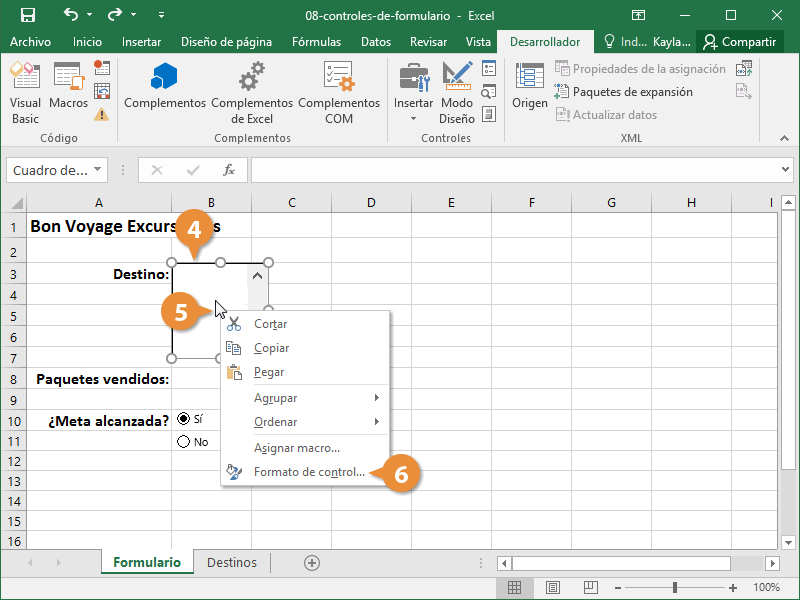800x600 pixels.
Task: Open the Redo history dropdown arrow
Action: click(x=133, y=15)
